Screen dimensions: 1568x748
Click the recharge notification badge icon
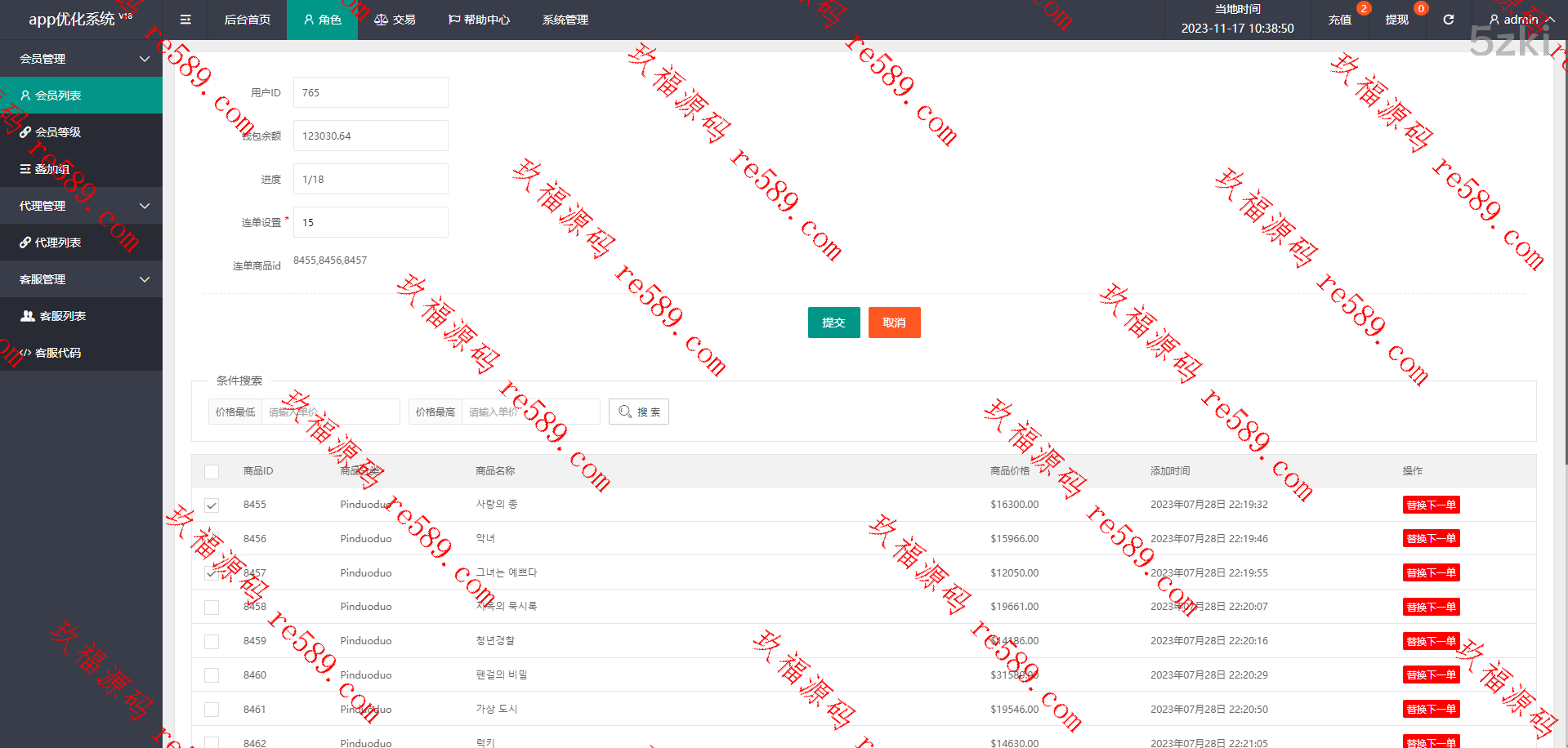click(x=1363, y=8)
